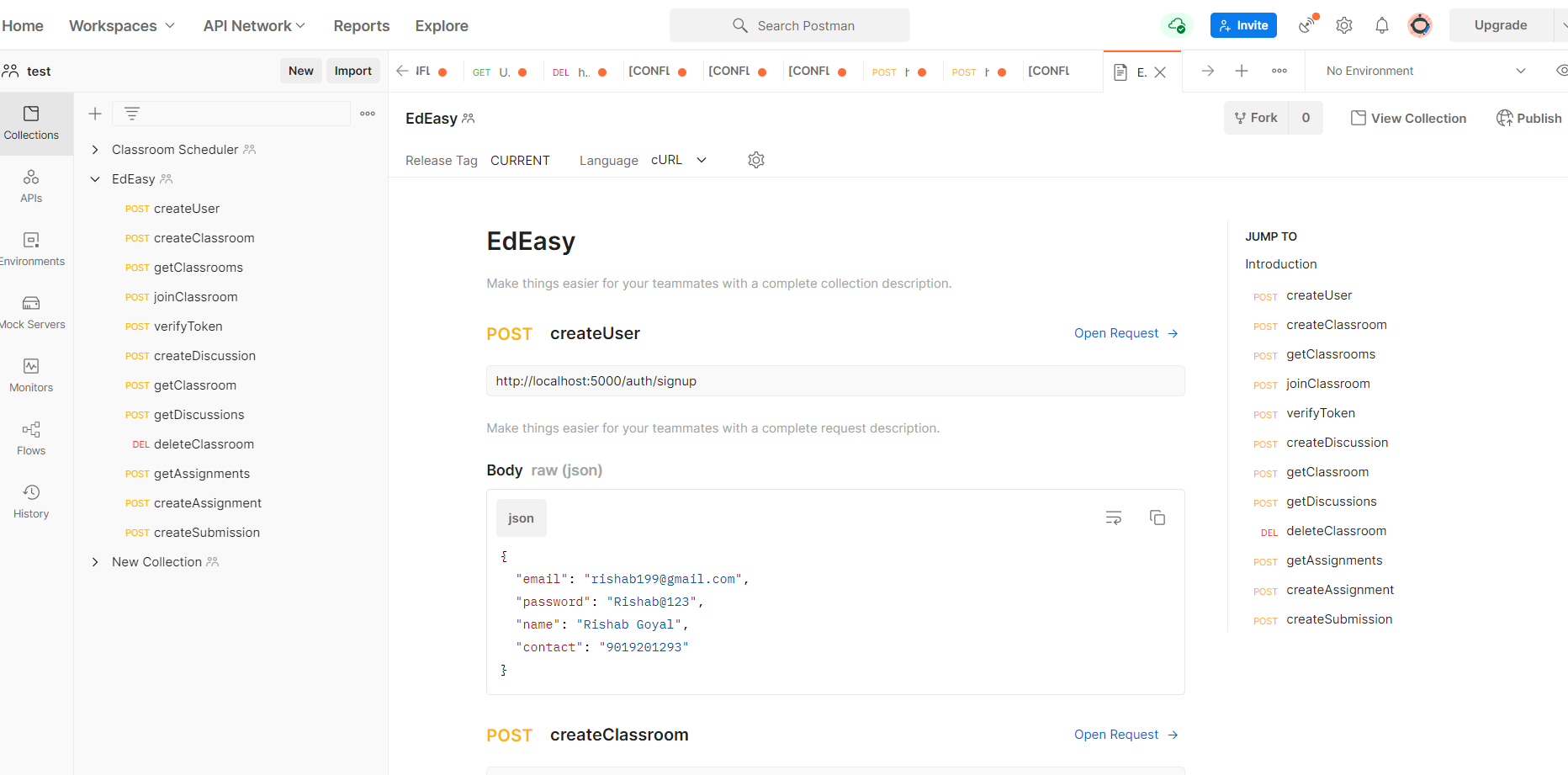Open the API Network dropdown menu
This screenshot has width=1568, height=775.
[254, 25]
